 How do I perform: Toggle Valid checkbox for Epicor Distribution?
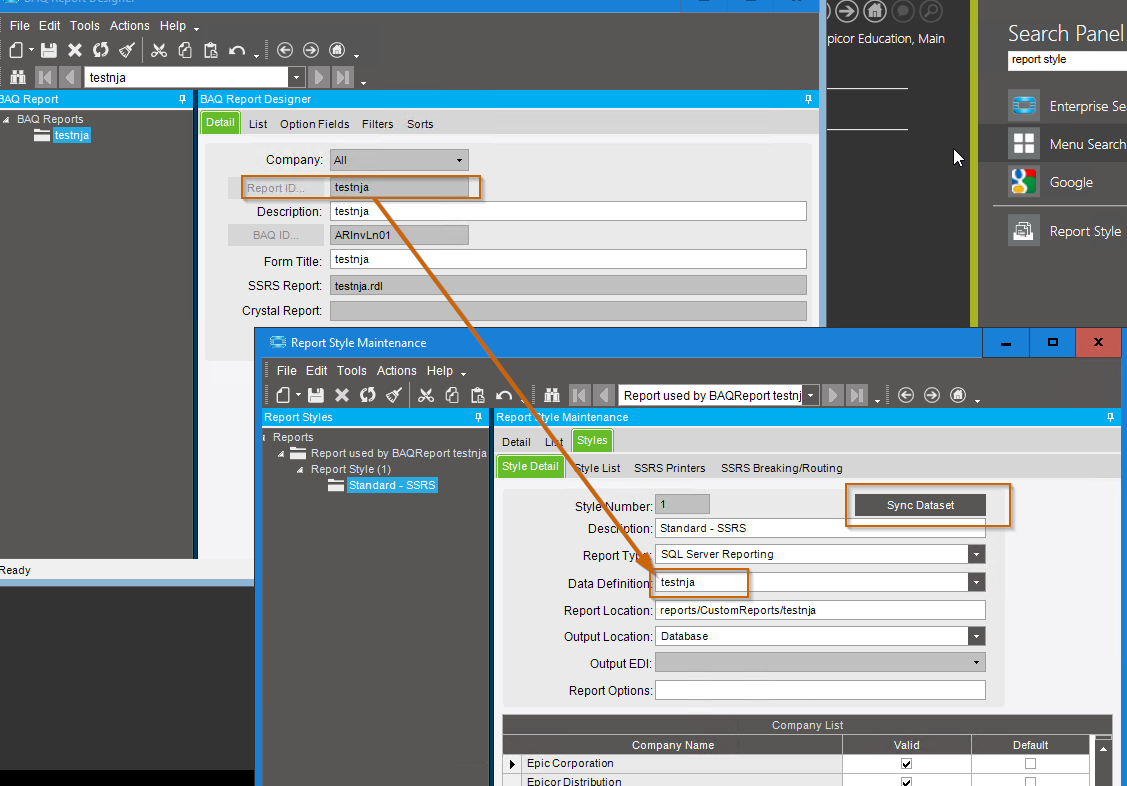(x=906, y=781)
